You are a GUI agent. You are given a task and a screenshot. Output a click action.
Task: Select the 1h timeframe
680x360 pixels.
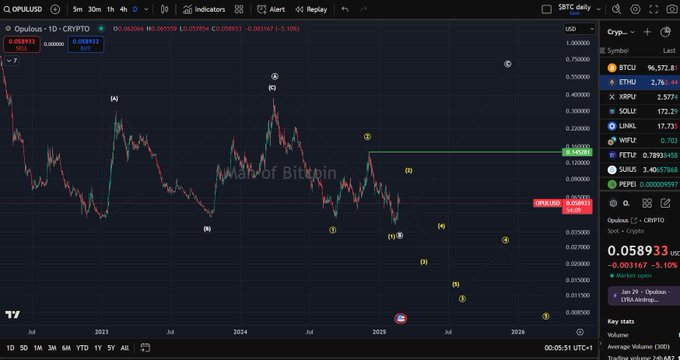click(x=111, y=9)
